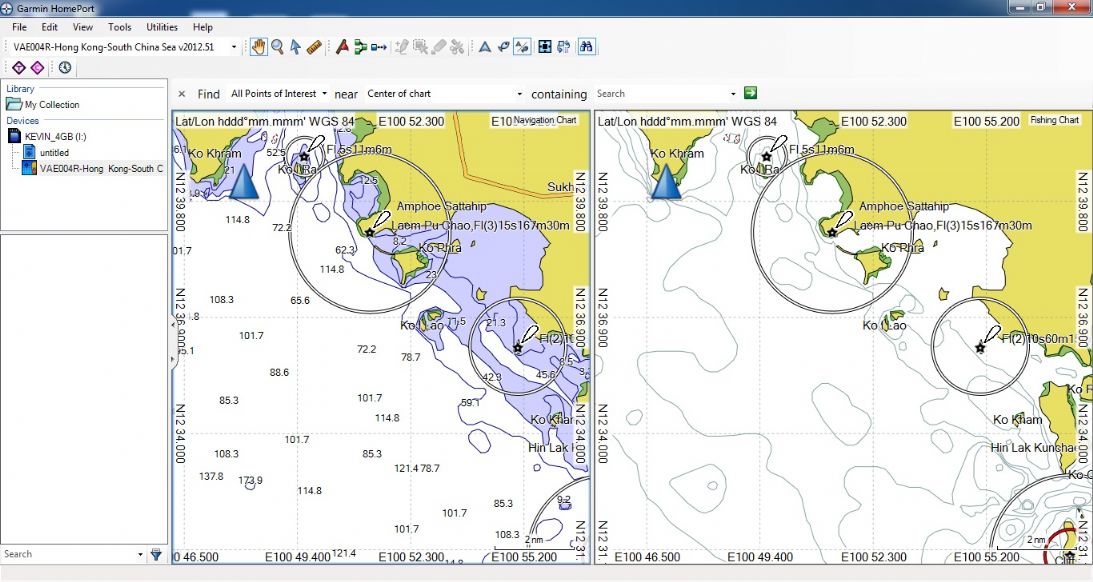Select the Hand pan tool

[259, 46]
